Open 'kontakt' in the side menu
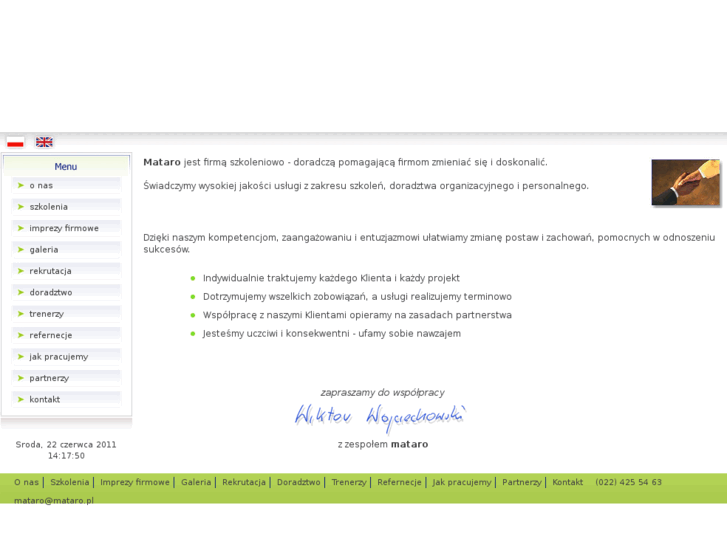 [66, 399]
